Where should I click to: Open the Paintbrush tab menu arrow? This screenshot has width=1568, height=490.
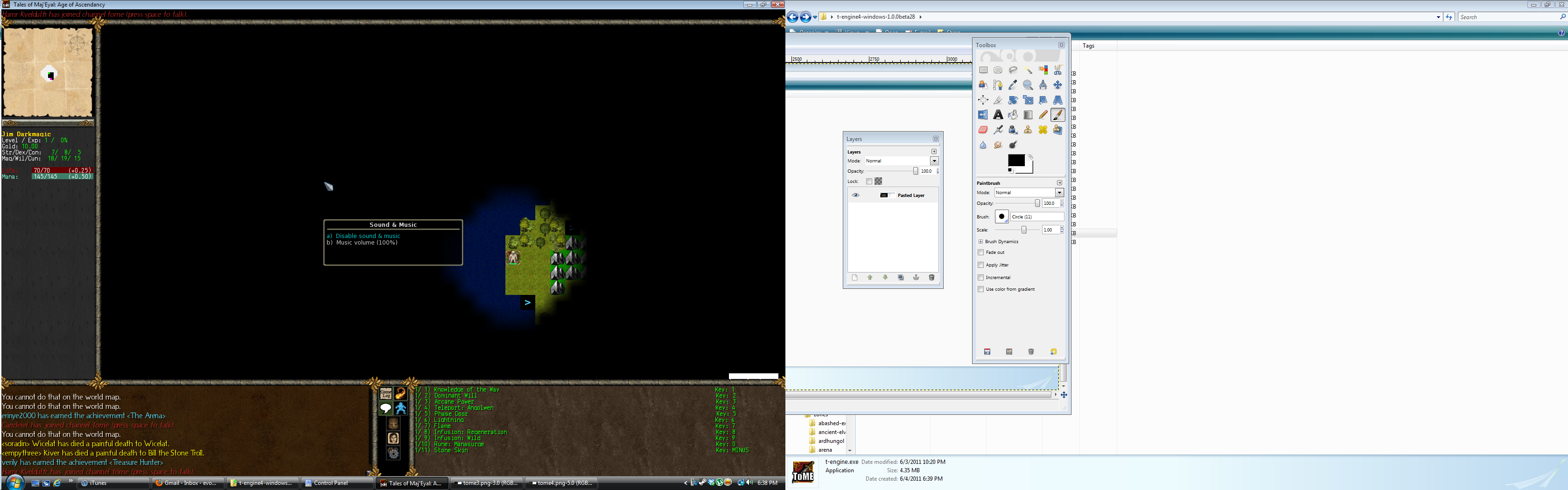pyautogui.click(x=1059, y=182)
